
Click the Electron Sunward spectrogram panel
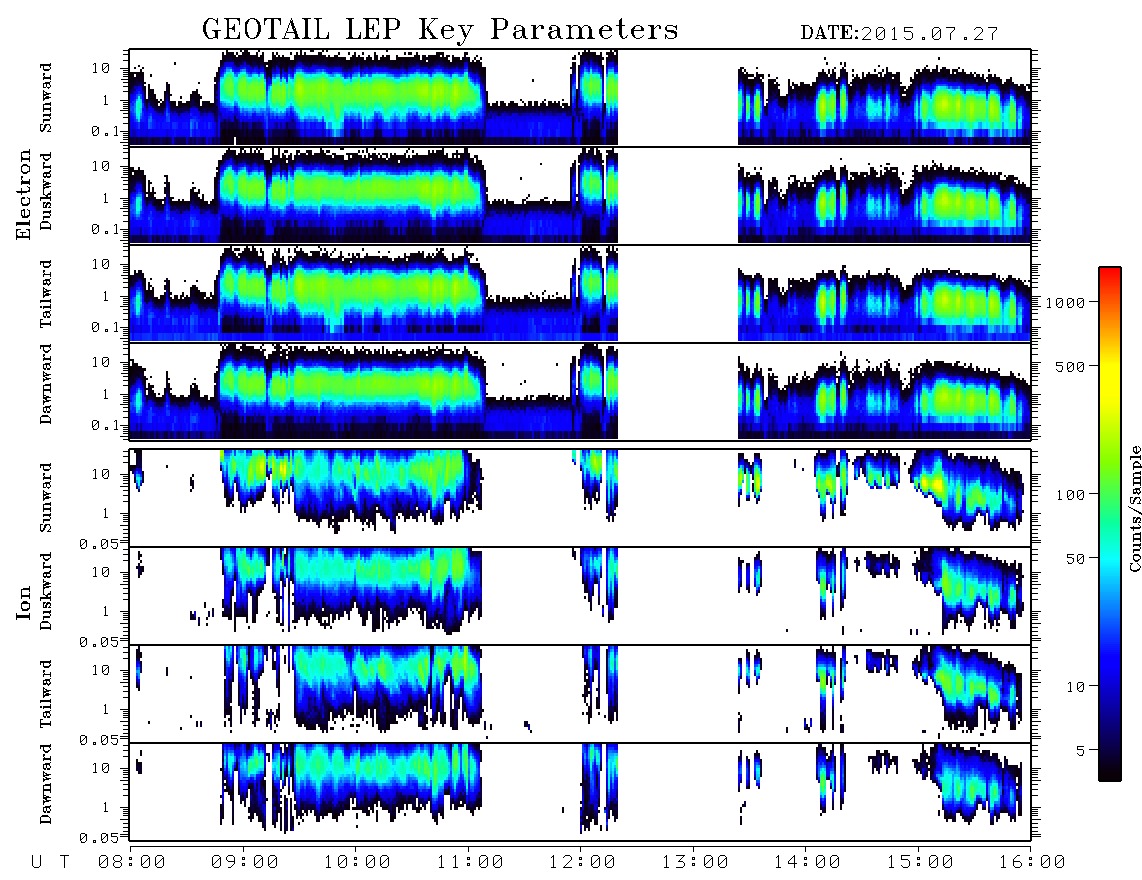580,98
